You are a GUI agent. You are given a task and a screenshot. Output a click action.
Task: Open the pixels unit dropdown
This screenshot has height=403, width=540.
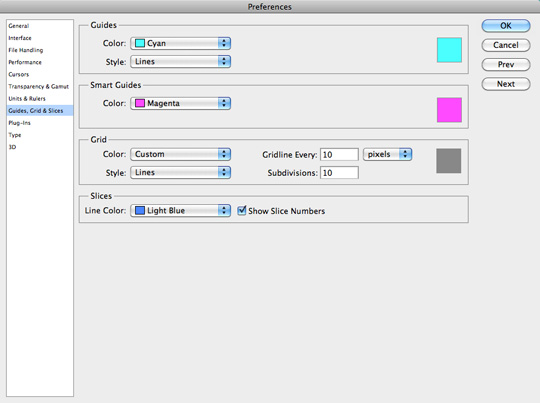(387, 154)
